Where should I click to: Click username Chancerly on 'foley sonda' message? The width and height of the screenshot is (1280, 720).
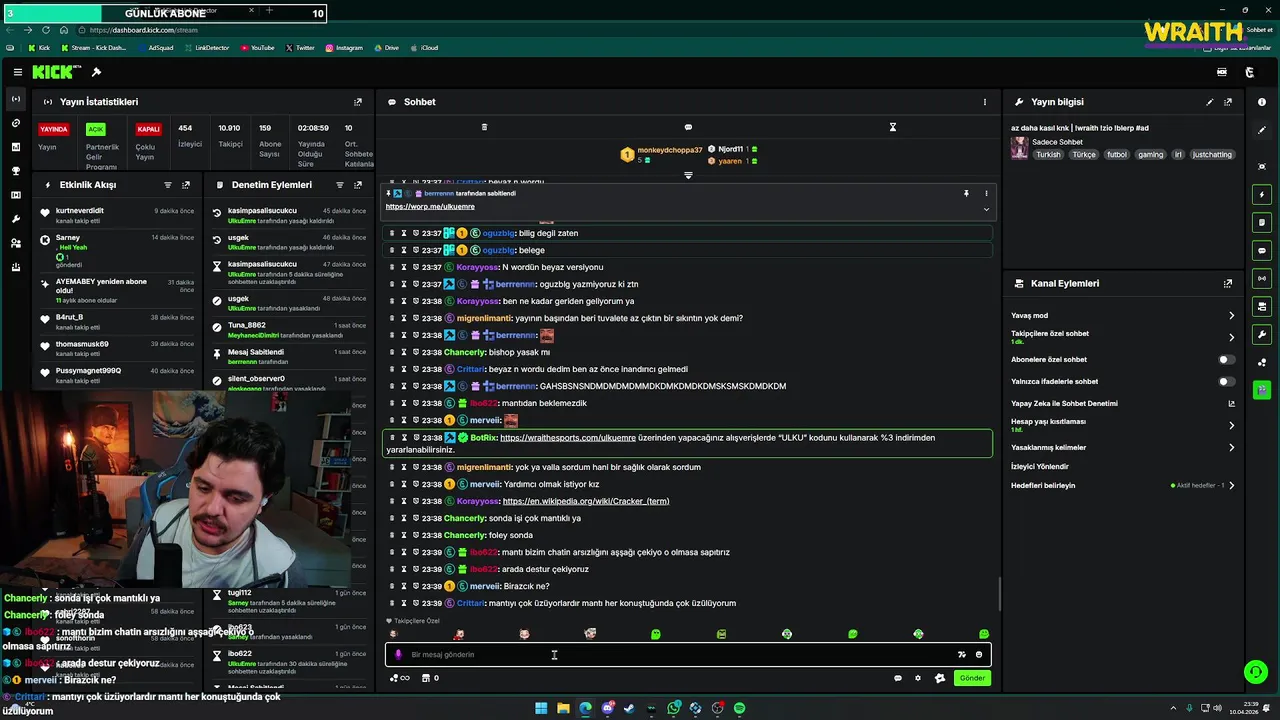[x=464, y=535]
